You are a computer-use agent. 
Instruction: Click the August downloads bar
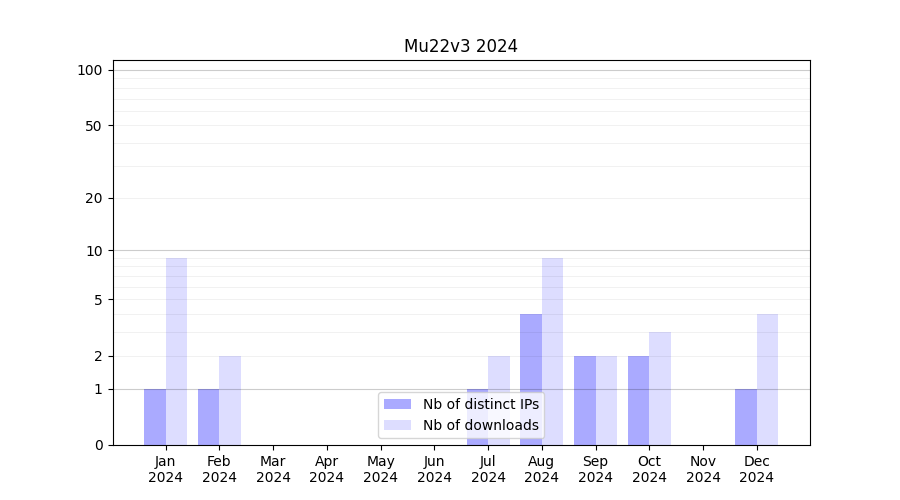click(552, 351)
